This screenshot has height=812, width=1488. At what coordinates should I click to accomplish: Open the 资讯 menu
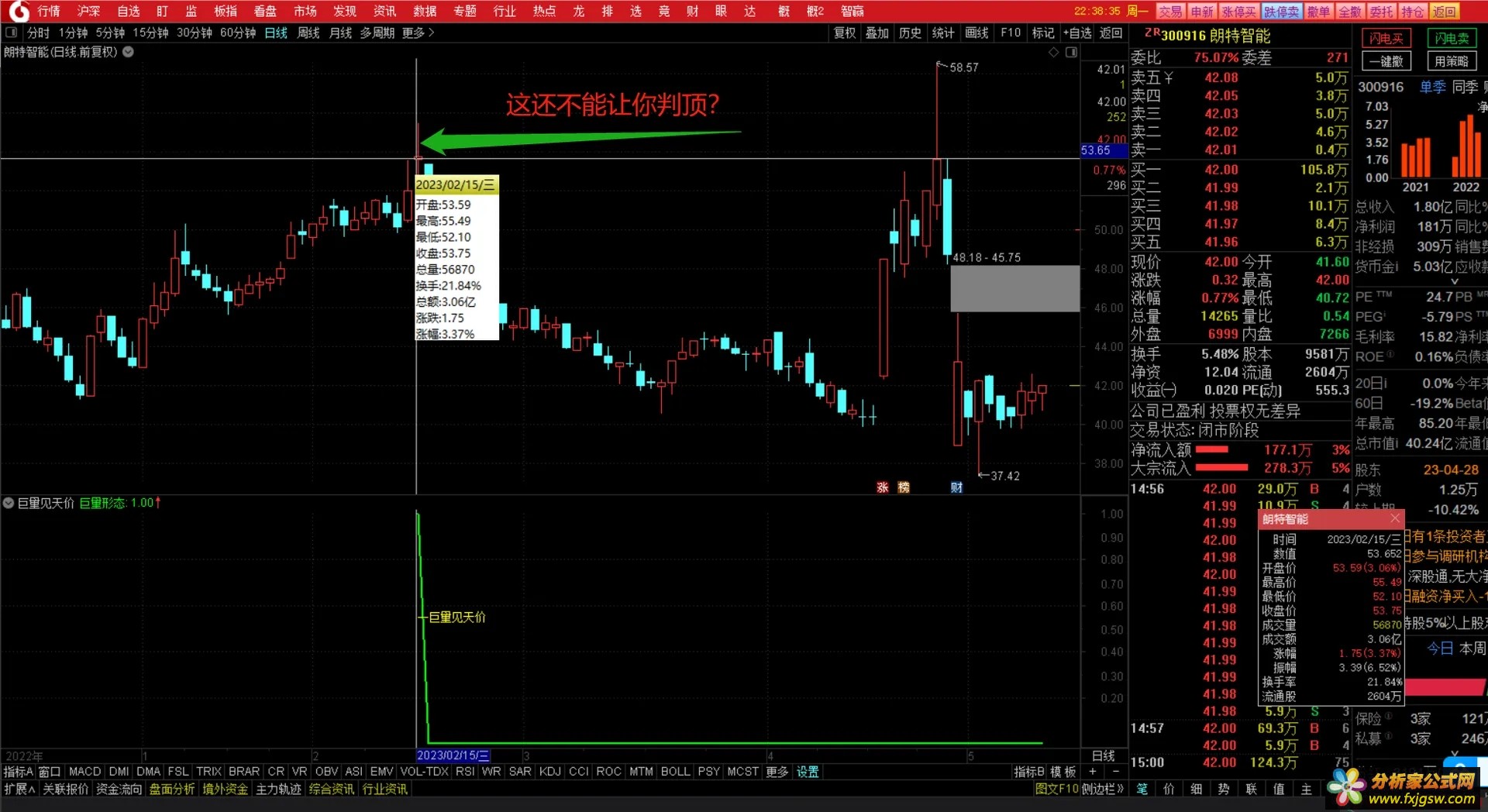(384, 11)
